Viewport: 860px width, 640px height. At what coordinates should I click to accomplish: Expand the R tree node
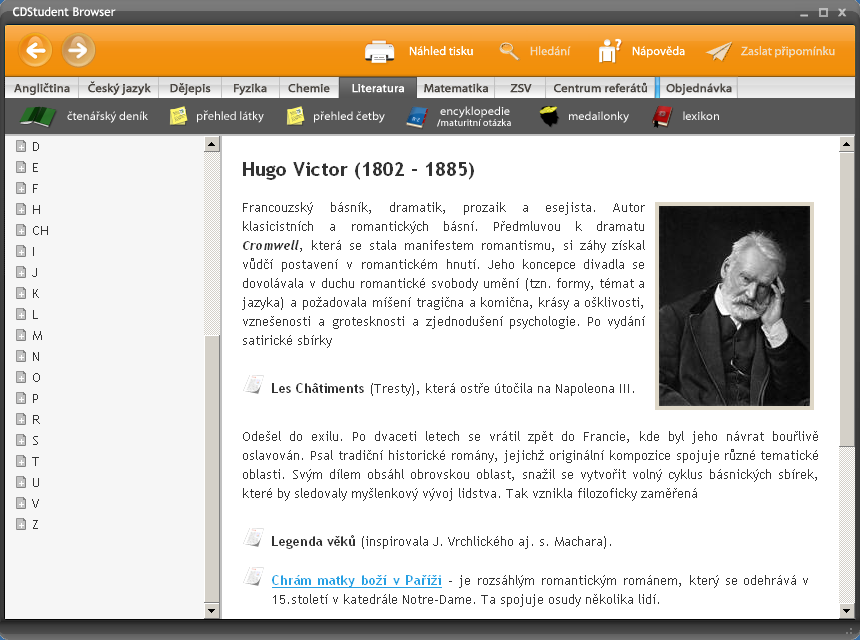(21, 420)
